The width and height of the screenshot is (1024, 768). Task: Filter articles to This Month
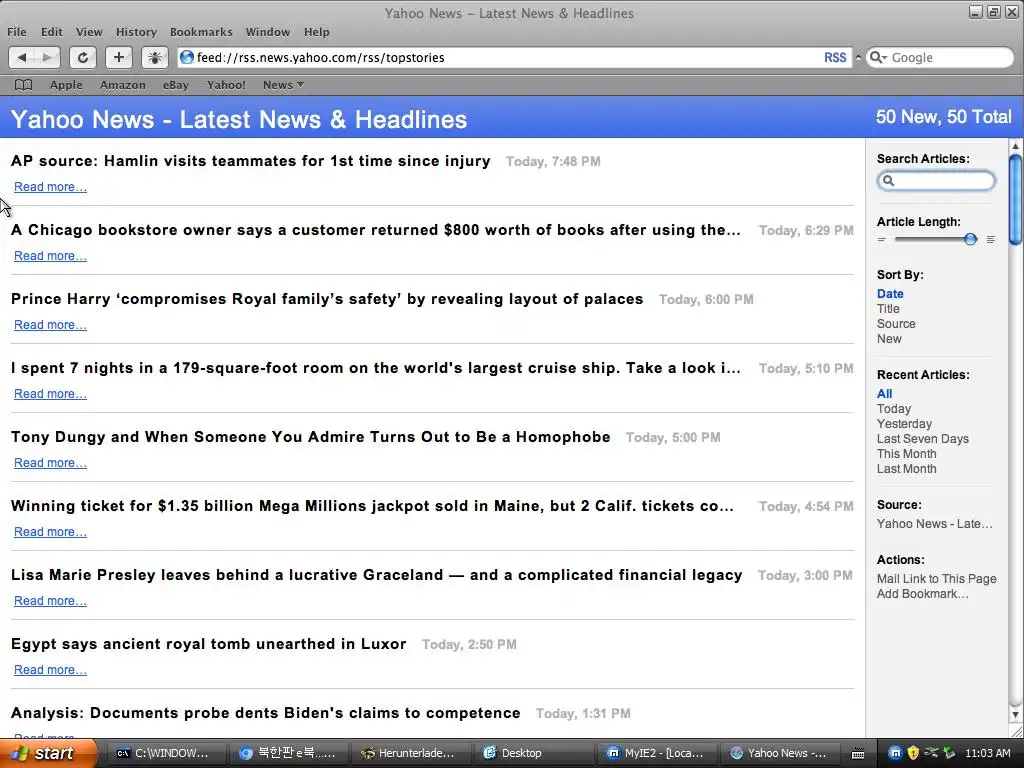click(x=906, y=454)
